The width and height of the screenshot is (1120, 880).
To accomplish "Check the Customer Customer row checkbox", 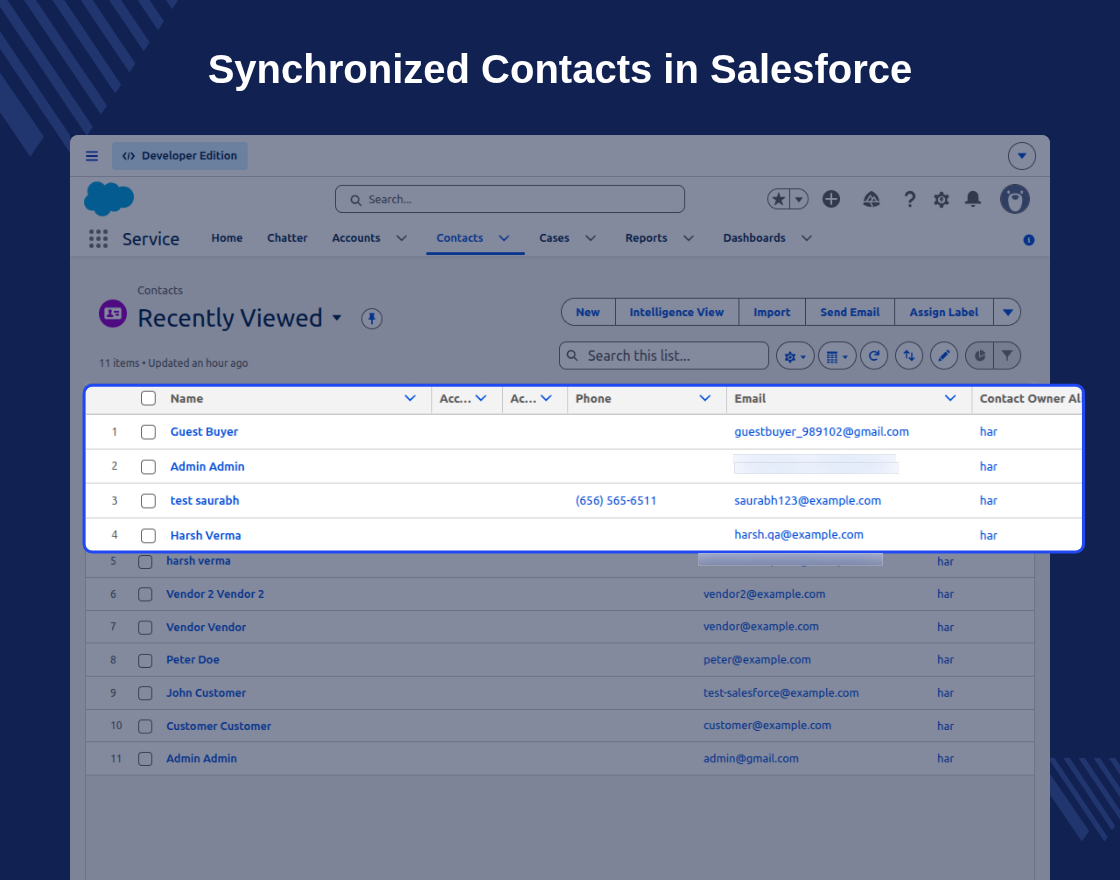I will (145, 726).
